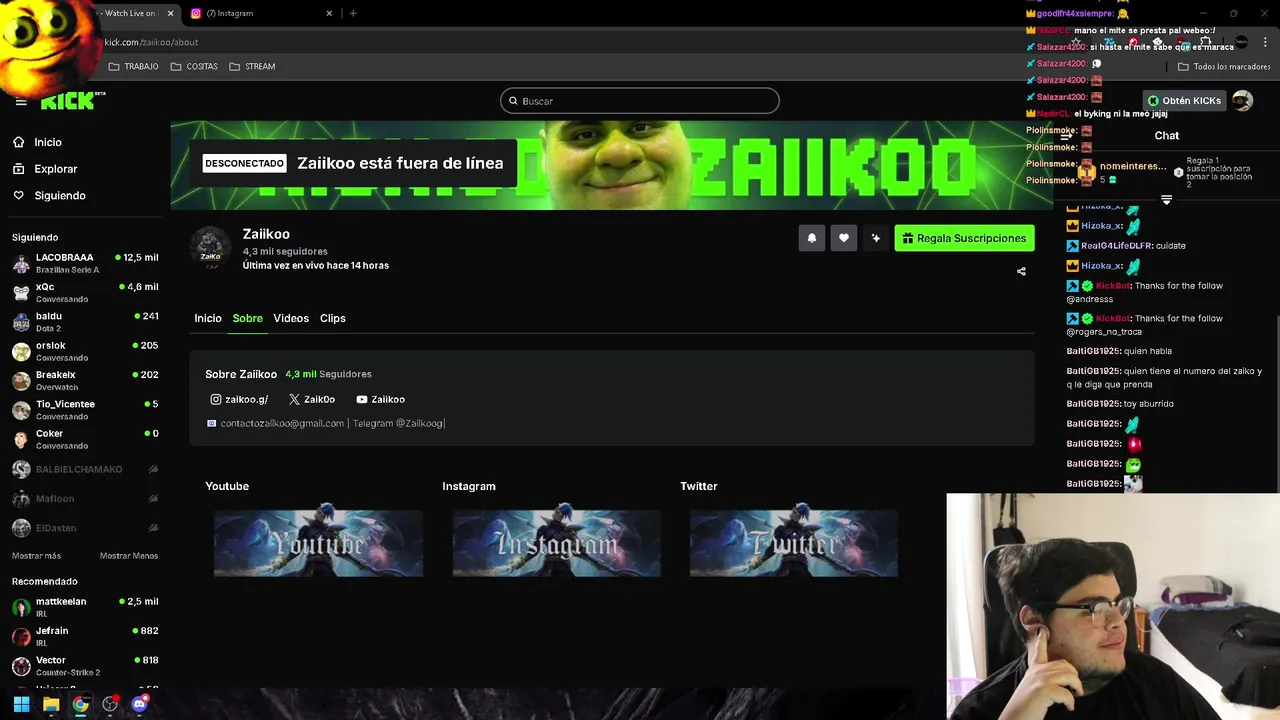
Task: Open a new browser tab
Action: pyautogui.click(x=353, y=13)
